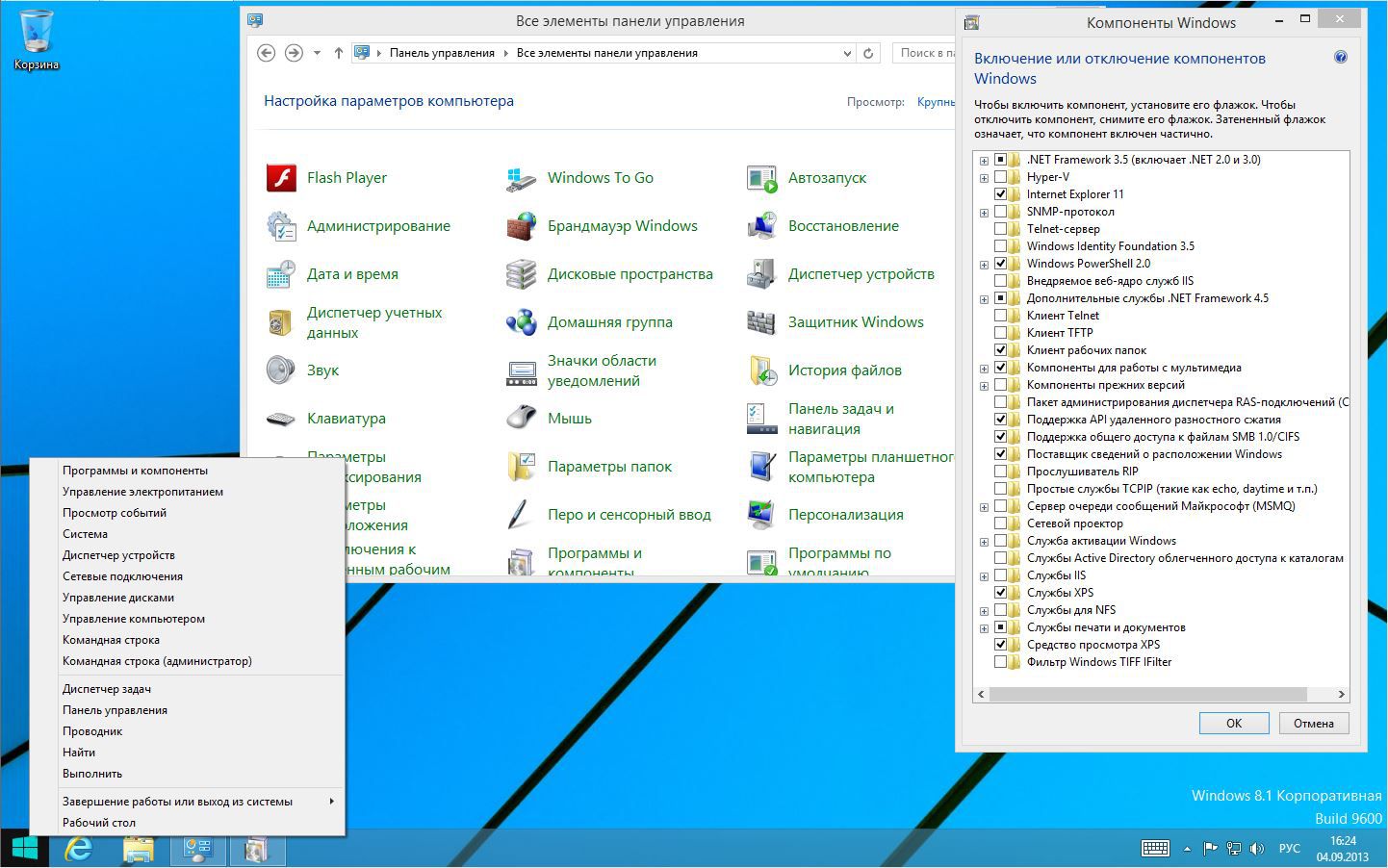
Task: Open Internet Explorer from the taskbar
Action: (79, 849)
